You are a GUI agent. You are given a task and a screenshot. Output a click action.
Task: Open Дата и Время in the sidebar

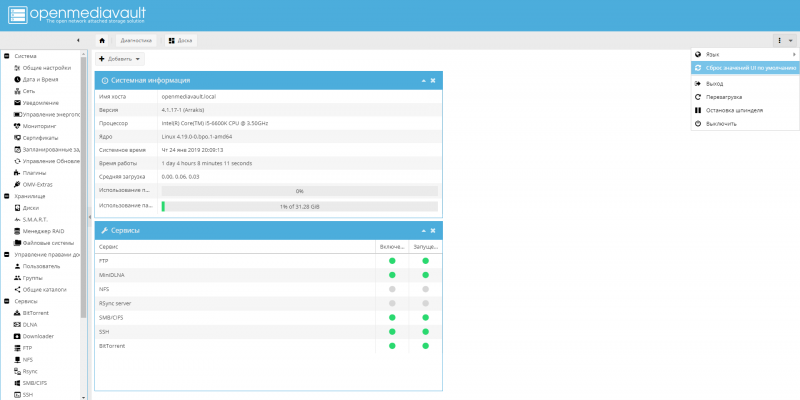click(40, 79)
